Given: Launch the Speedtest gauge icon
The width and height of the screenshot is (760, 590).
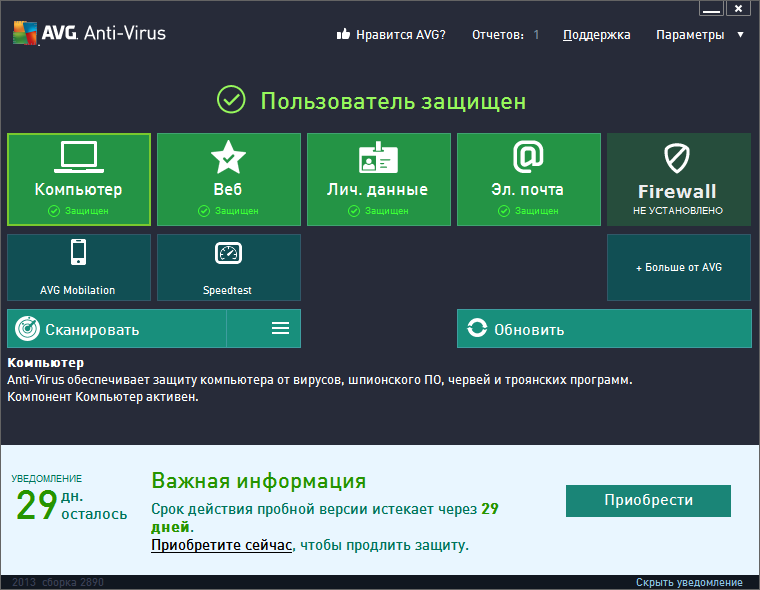Looking at the screenshot, I should coord(228,253).
